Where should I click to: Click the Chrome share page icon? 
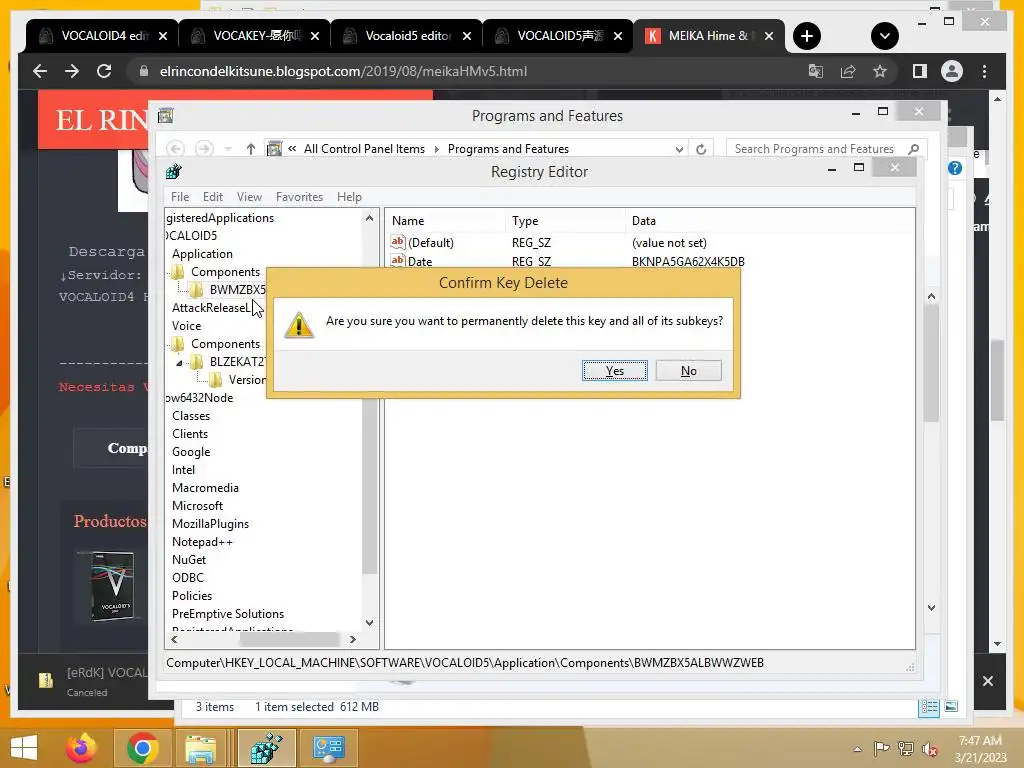point(848,71)
